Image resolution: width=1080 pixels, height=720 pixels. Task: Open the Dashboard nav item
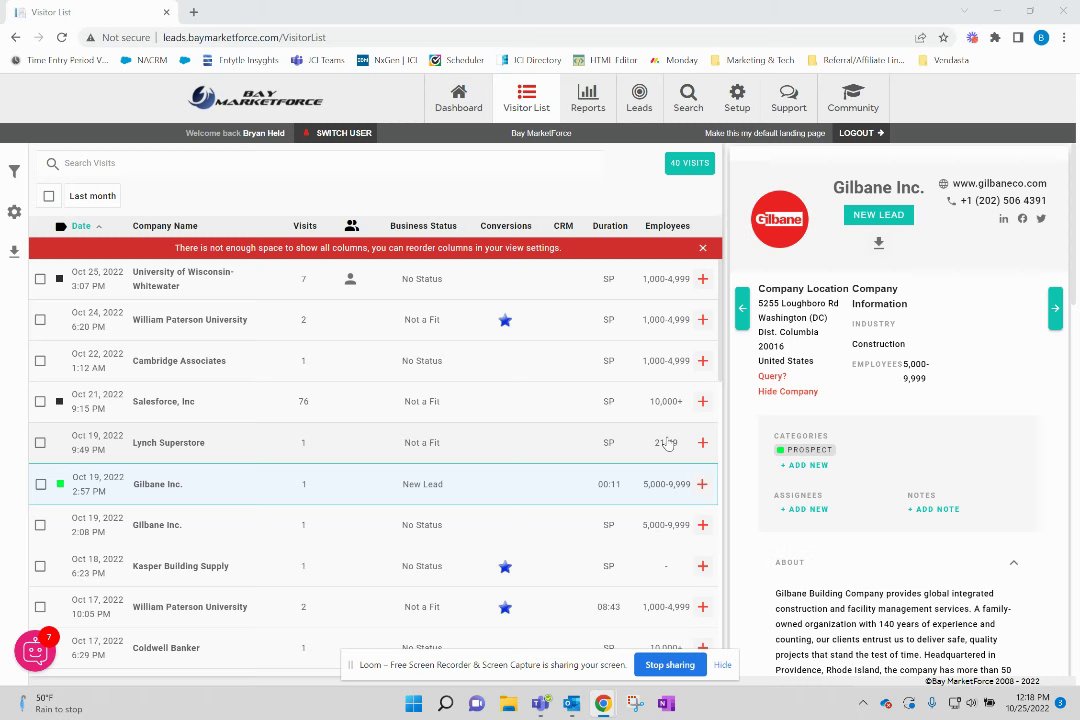pyautogui.click(x=458, y=98)
